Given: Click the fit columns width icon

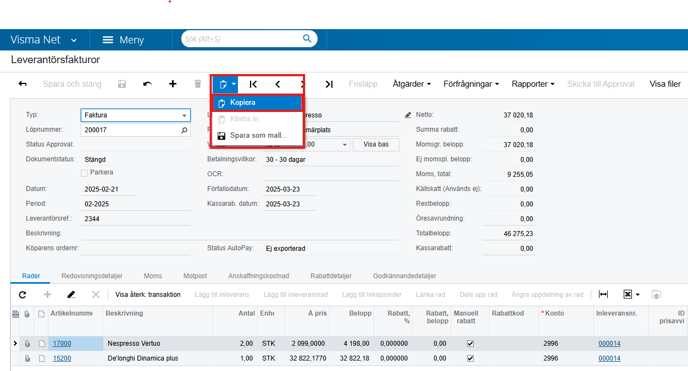Looking at the screenshot, I should pos(603,294).
